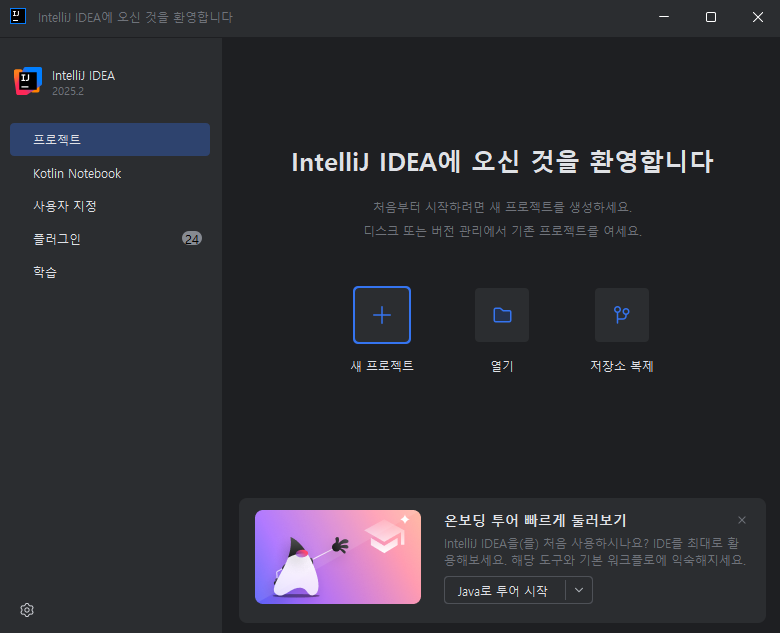Click the plugins update badge showing 24

(x=192, y=239)
